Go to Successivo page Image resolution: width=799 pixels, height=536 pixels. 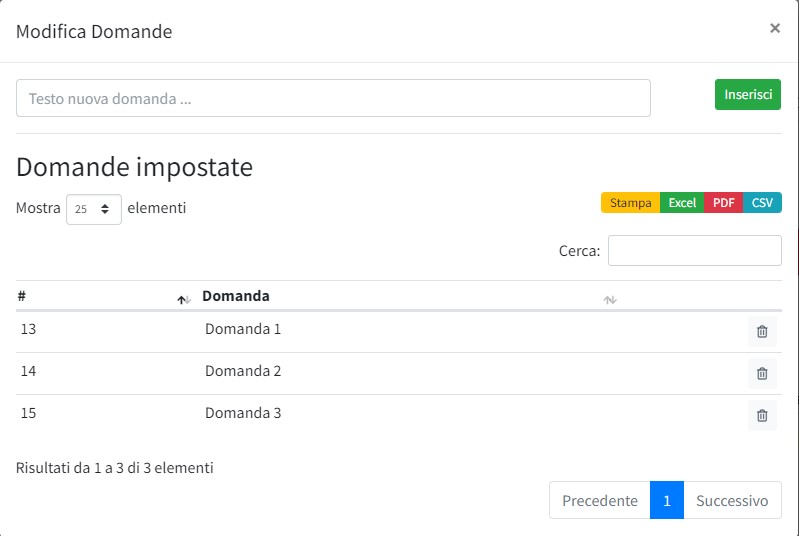[732, 501]
